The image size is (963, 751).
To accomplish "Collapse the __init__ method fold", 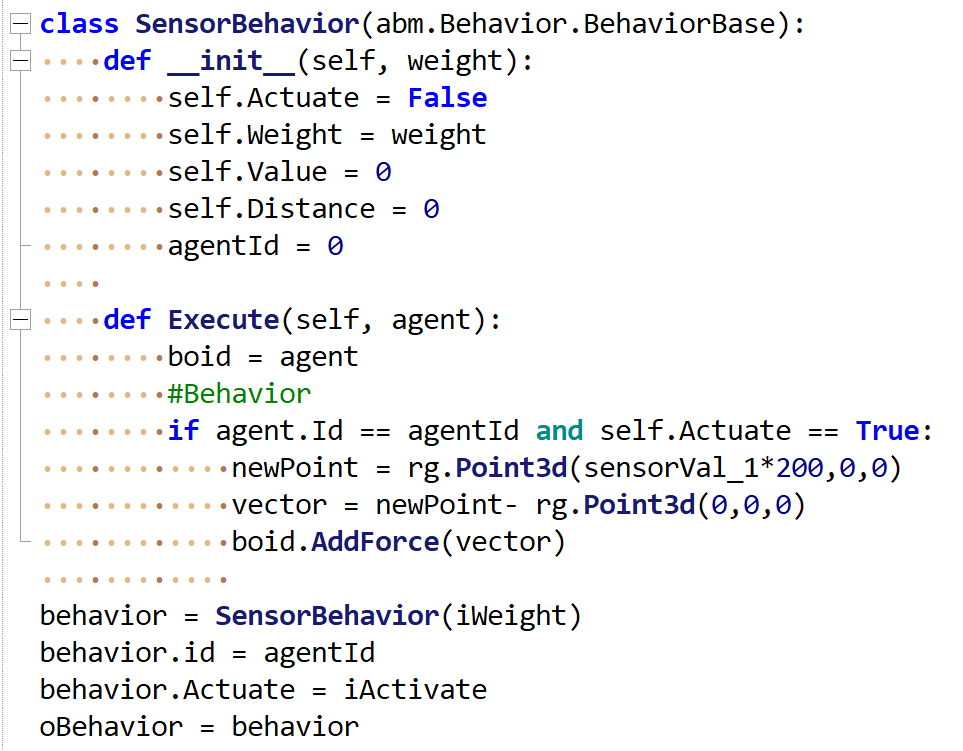I will pos(19,61).
